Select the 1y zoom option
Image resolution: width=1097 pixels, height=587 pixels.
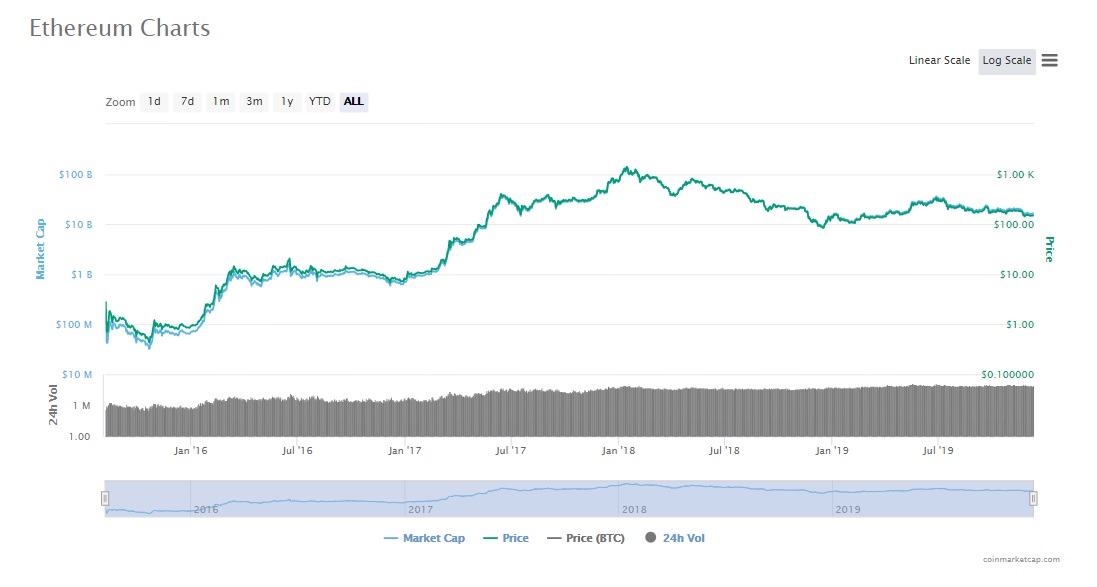click(287, 101)
